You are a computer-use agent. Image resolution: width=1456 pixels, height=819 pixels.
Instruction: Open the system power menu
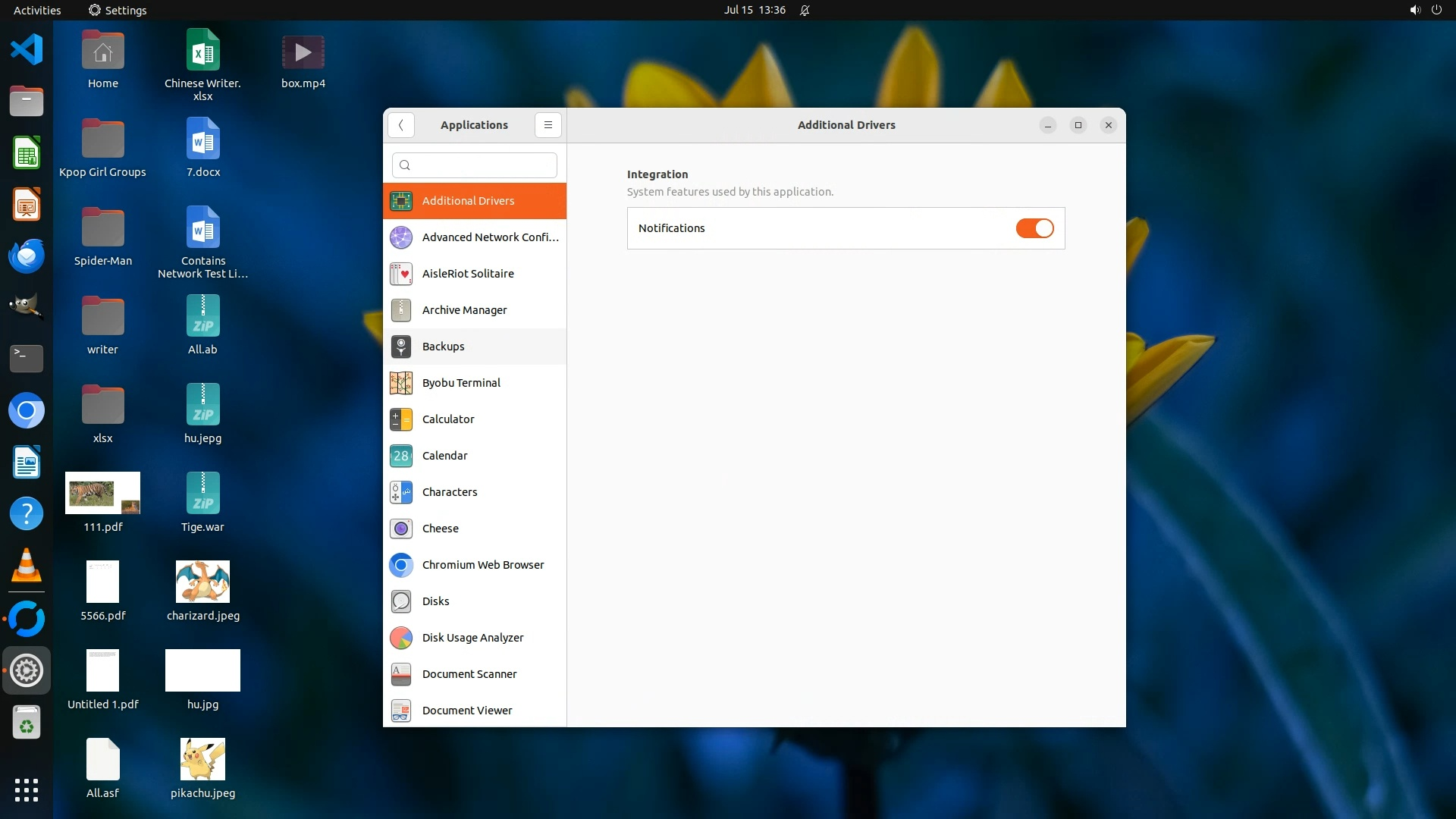pyautogui.click(x=1436, y=10)
